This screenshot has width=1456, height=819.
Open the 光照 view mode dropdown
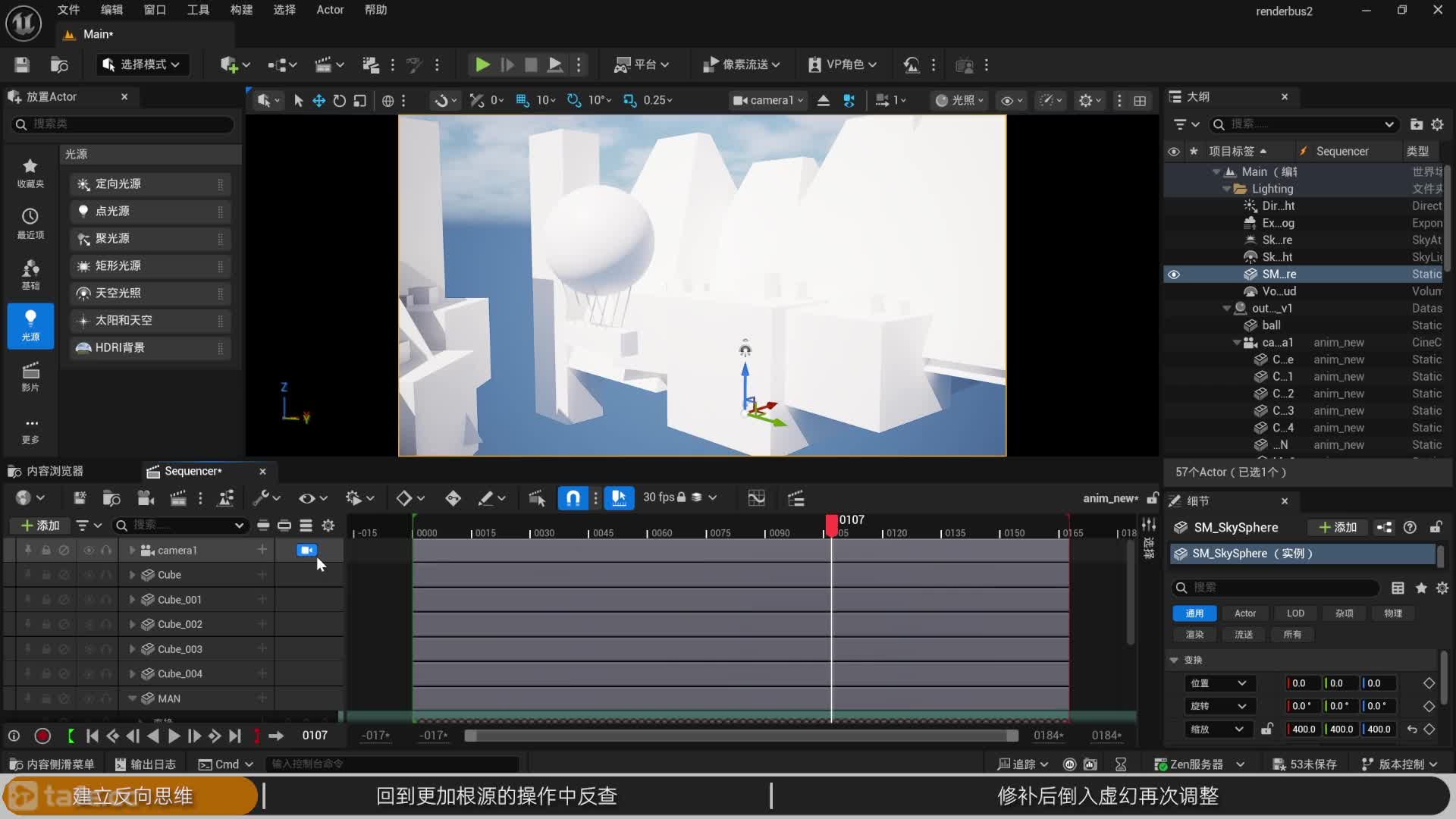point(959,101)
